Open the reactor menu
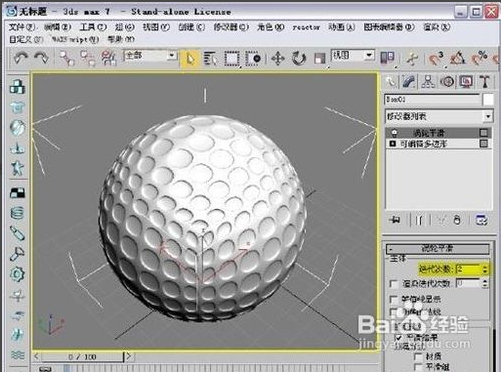The image size is (501, 372). [306, 27]
